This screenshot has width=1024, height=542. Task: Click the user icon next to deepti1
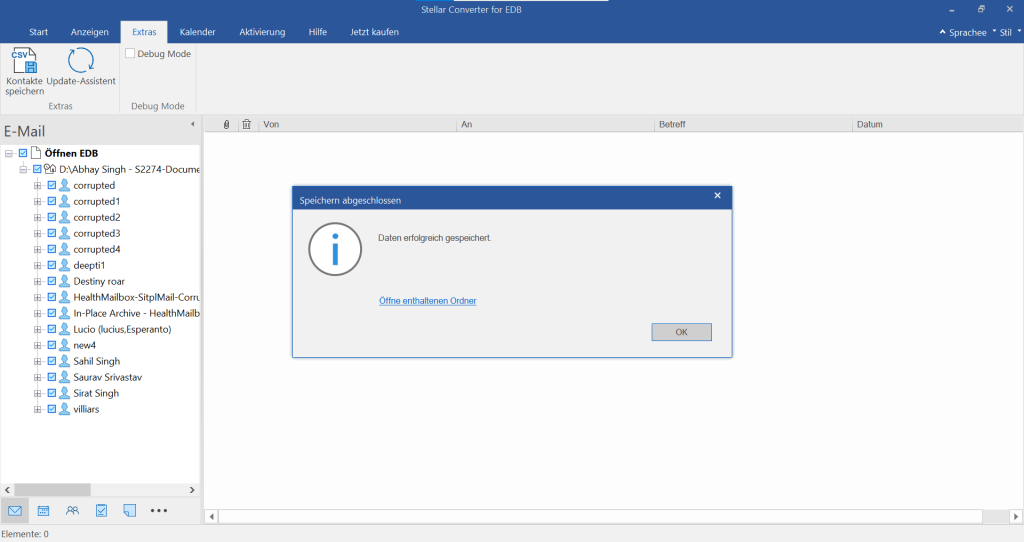point(65,265)
